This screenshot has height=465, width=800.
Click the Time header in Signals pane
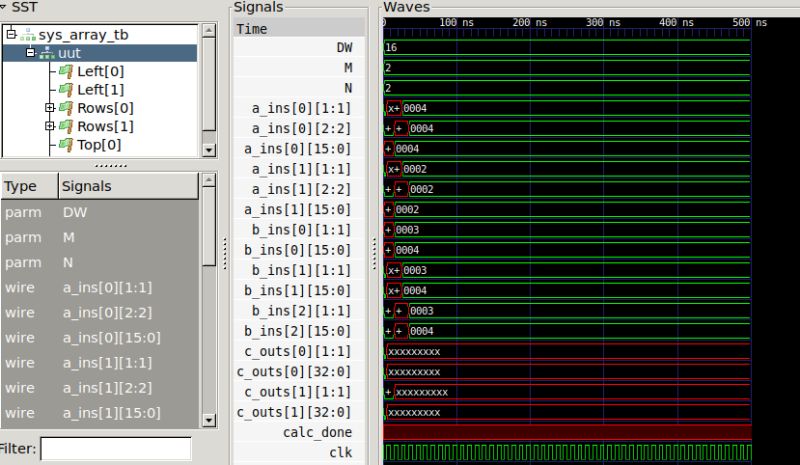(x=299, y=29)
